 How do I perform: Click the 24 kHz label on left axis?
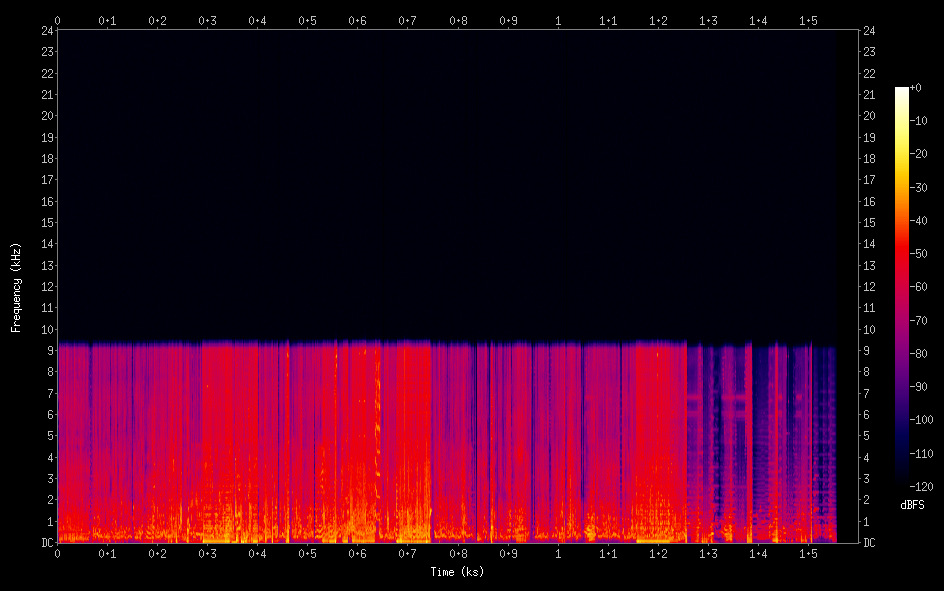coord(45,30)
